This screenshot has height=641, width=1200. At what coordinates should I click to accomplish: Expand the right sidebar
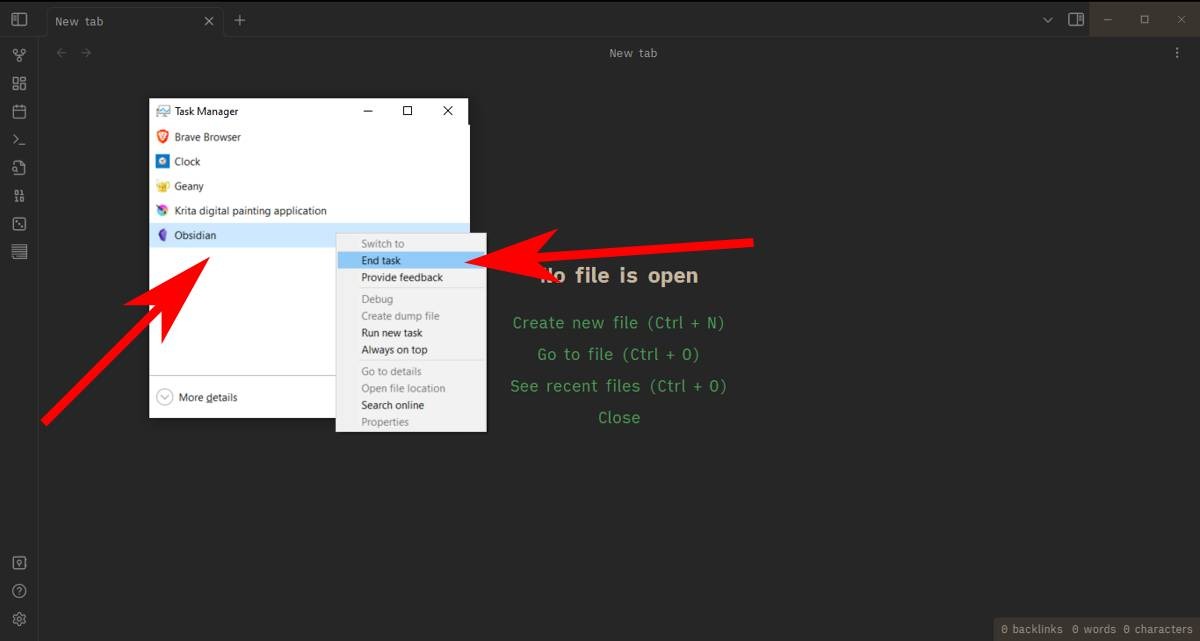click(x=1075, y=19)
